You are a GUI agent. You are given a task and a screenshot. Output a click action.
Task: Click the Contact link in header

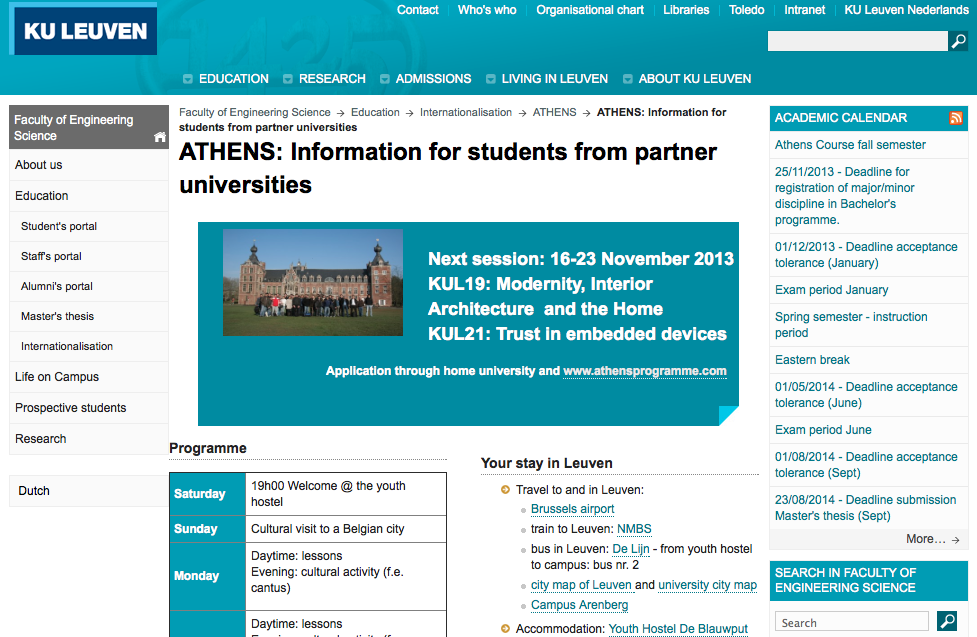417,10
